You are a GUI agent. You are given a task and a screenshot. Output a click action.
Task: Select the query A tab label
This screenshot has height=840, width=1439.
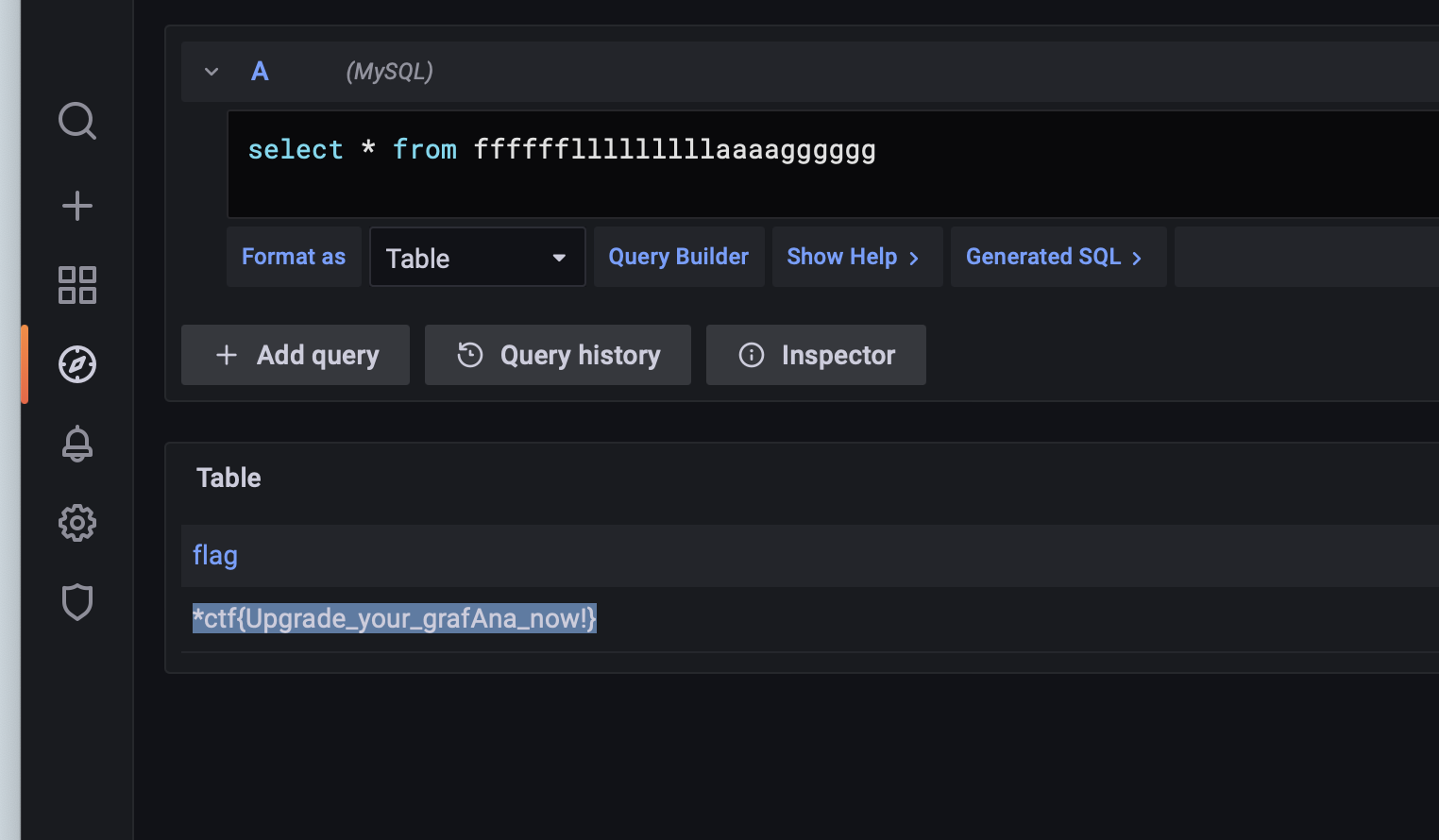[x=260, y=71]
